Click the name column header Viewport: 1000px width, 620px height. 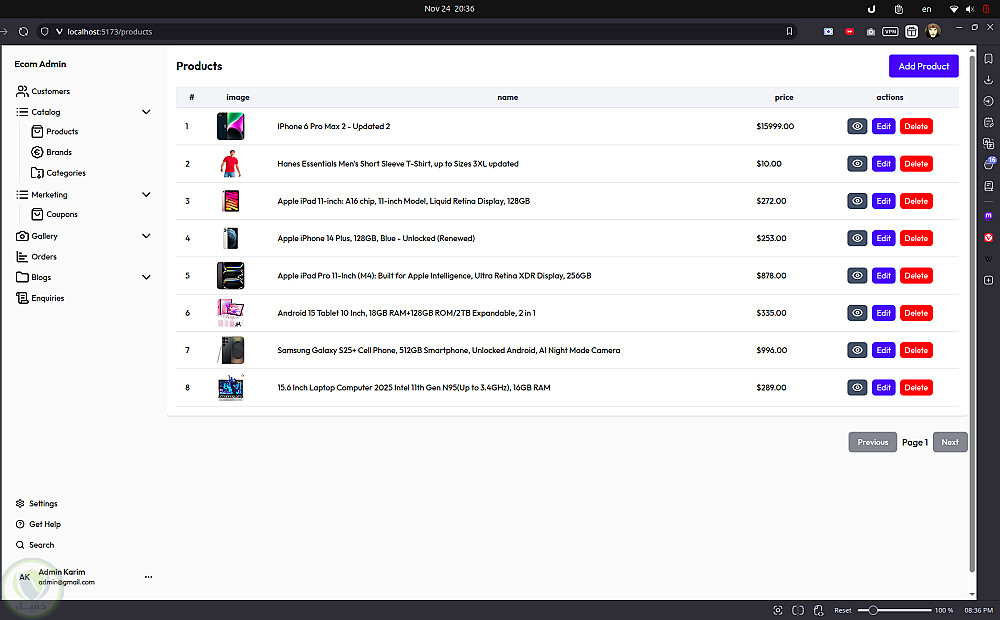tap(508, 98)
